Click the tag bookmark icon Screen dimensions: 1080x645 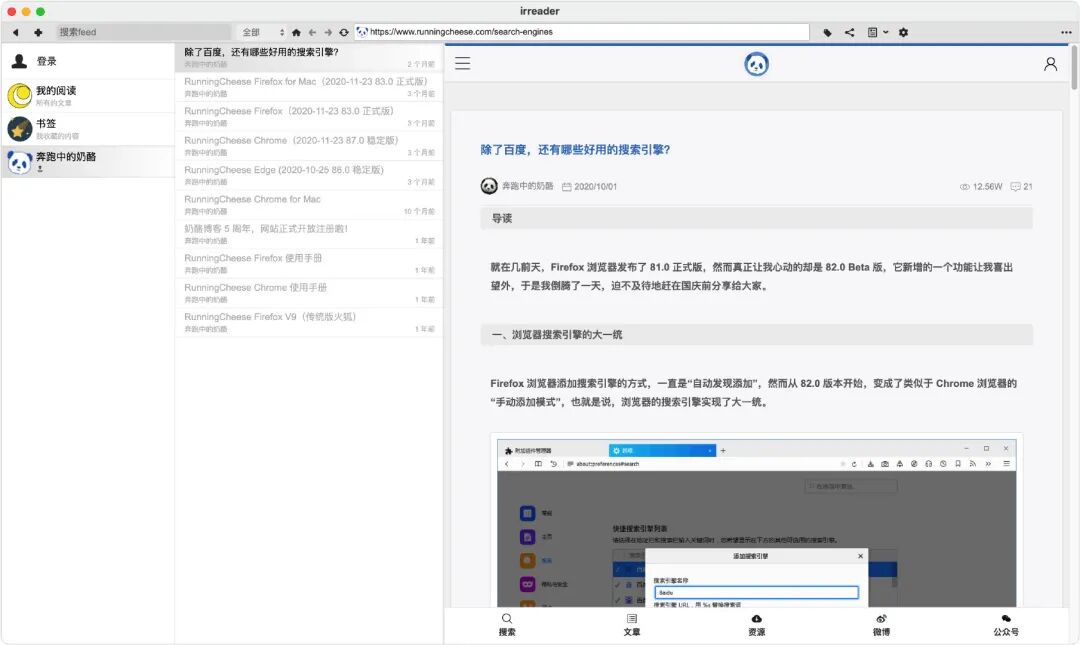click(x=827, y=32)
